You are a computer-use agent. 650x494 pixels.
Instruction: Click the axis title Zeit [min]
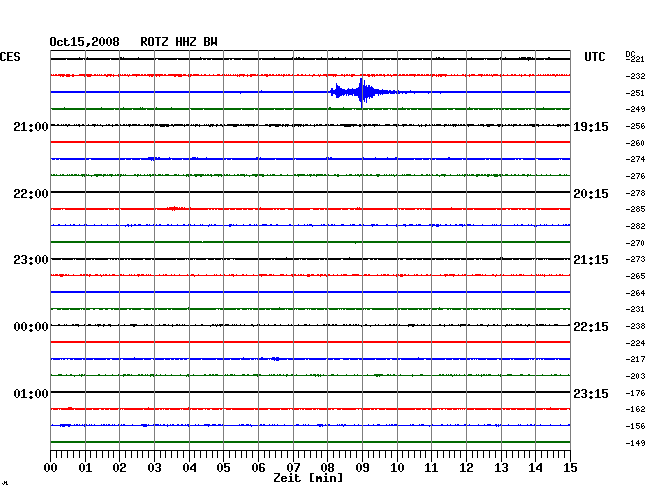coord(308,478)
